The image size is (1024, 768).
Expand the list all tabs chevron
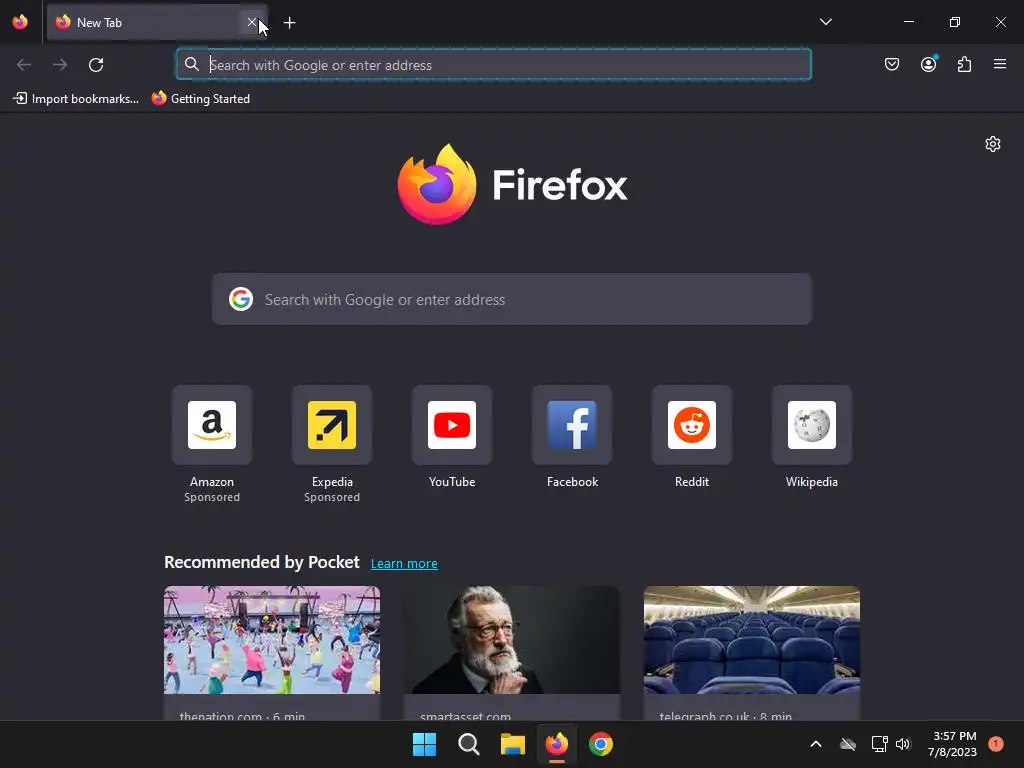825,22
